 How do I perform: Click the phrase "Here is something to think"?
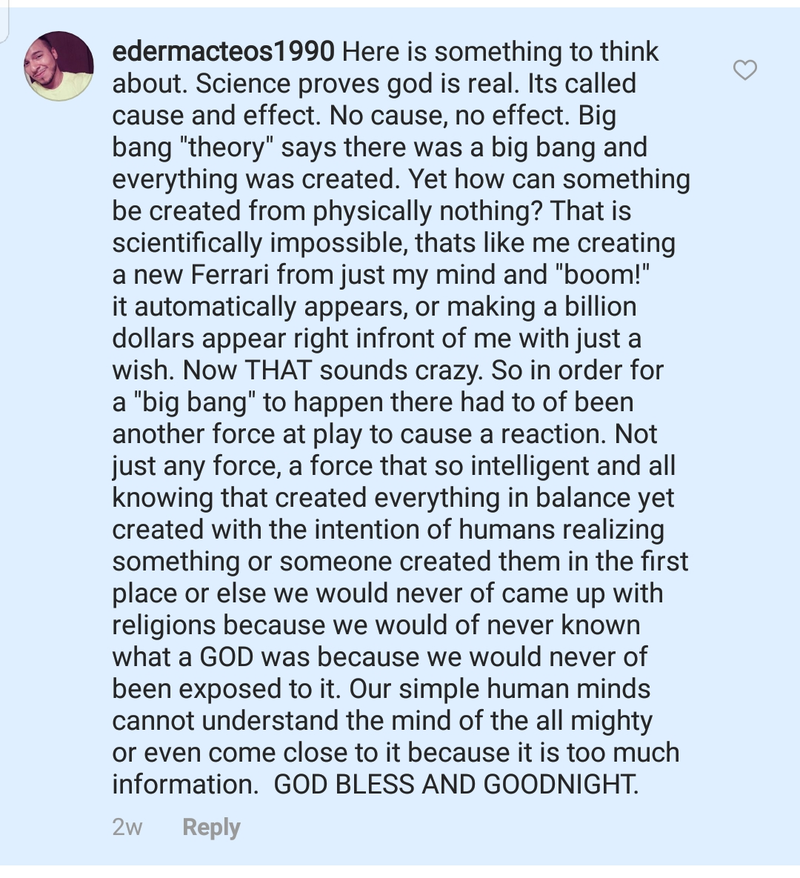500,52
